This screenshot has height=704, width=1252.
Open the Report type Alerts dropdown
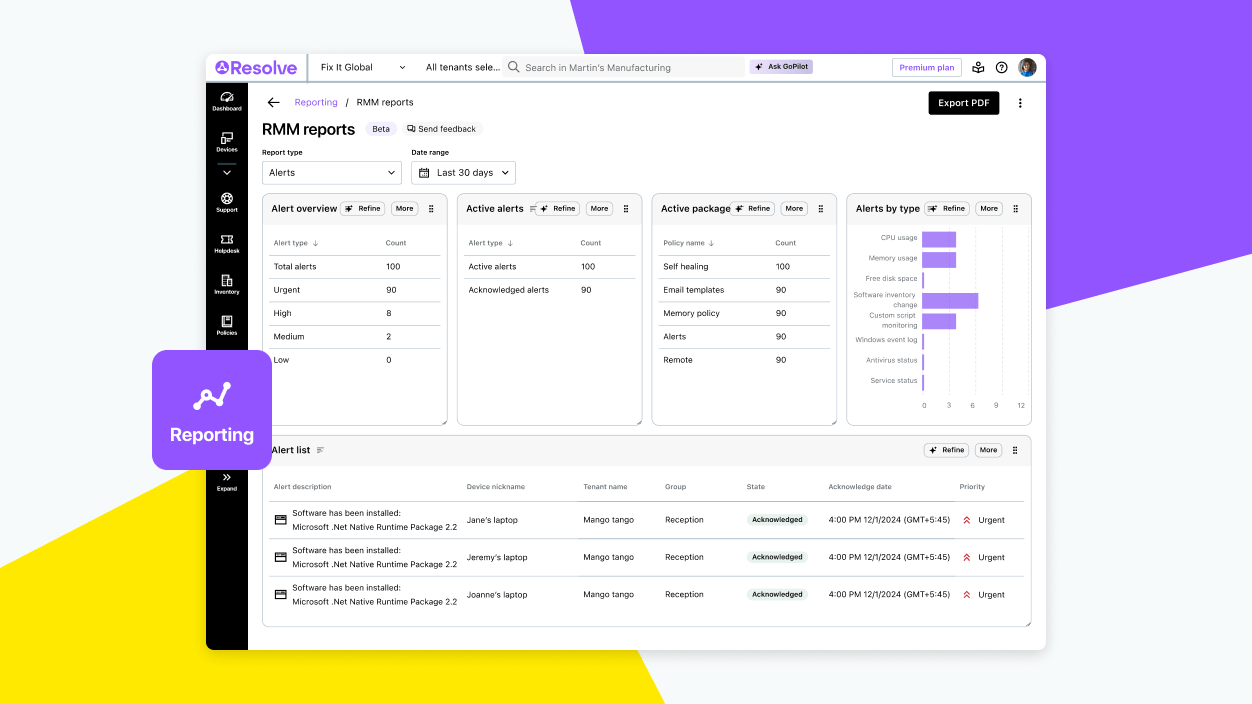click(331, 172)
